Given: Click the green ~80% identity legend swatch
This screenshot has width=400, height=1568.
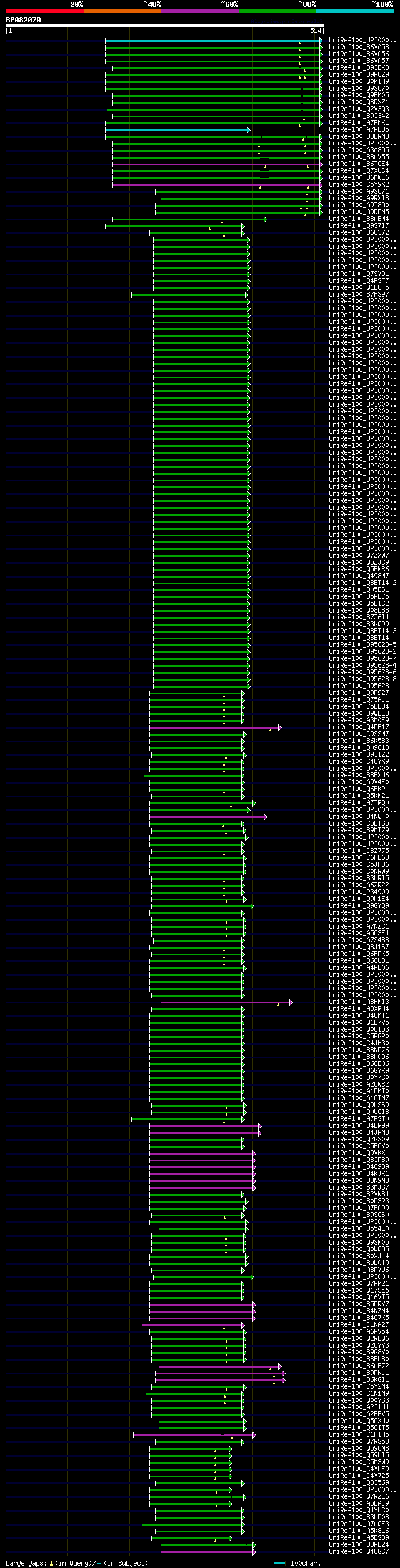Looking at the screenshot, I should (277, 11).
